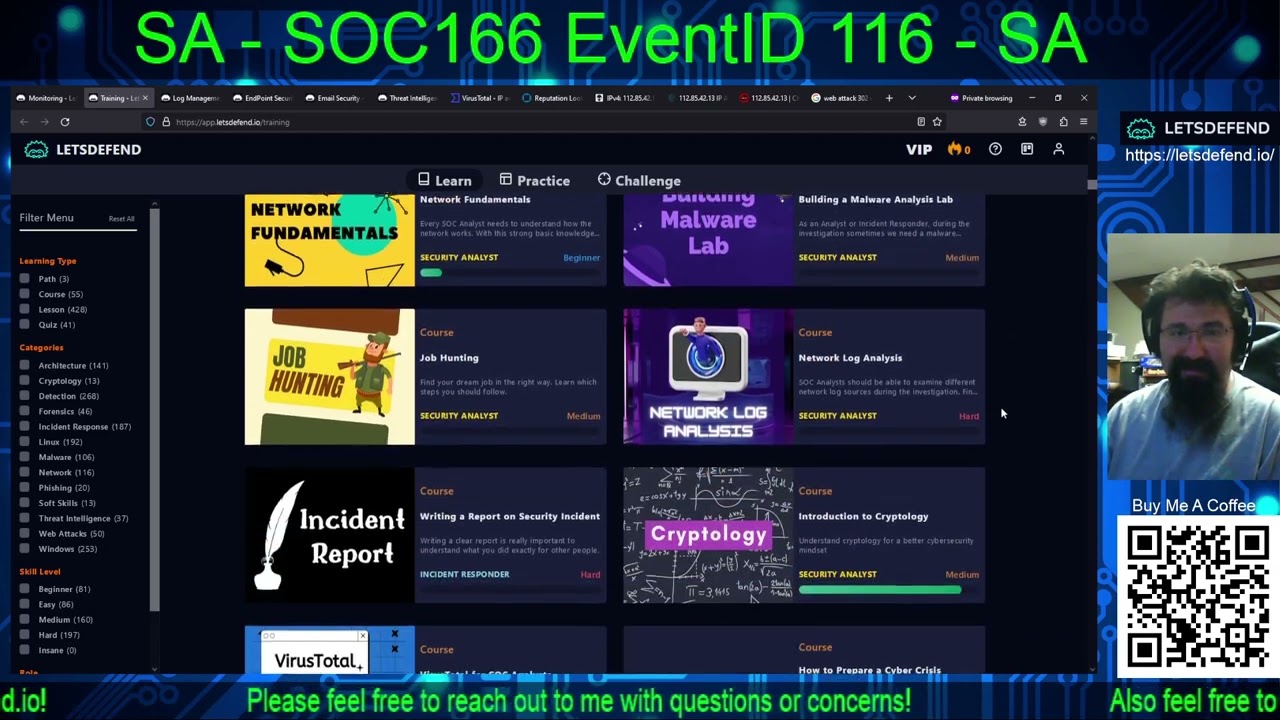This screenshot has width=1280, height=720.
Task: Open the Job Hunting course title
Action: point(449,358)
